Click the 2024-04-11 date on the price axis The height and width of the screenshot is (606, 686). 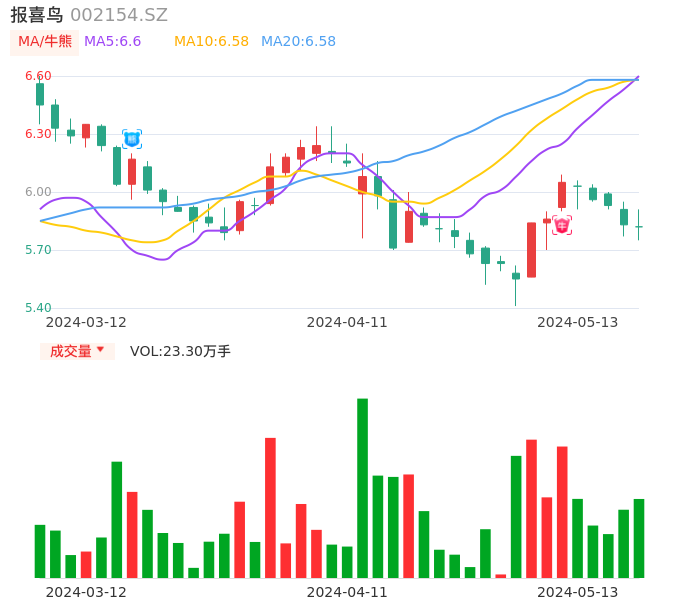[346, 322]
